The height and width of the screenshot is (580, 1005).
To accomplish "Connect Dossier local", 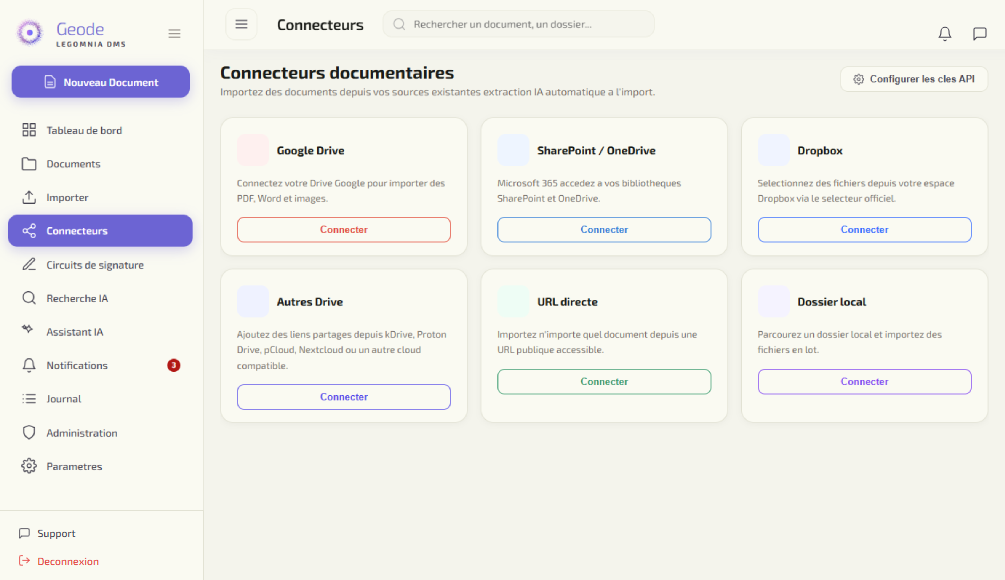I will [x=864, y=381].
